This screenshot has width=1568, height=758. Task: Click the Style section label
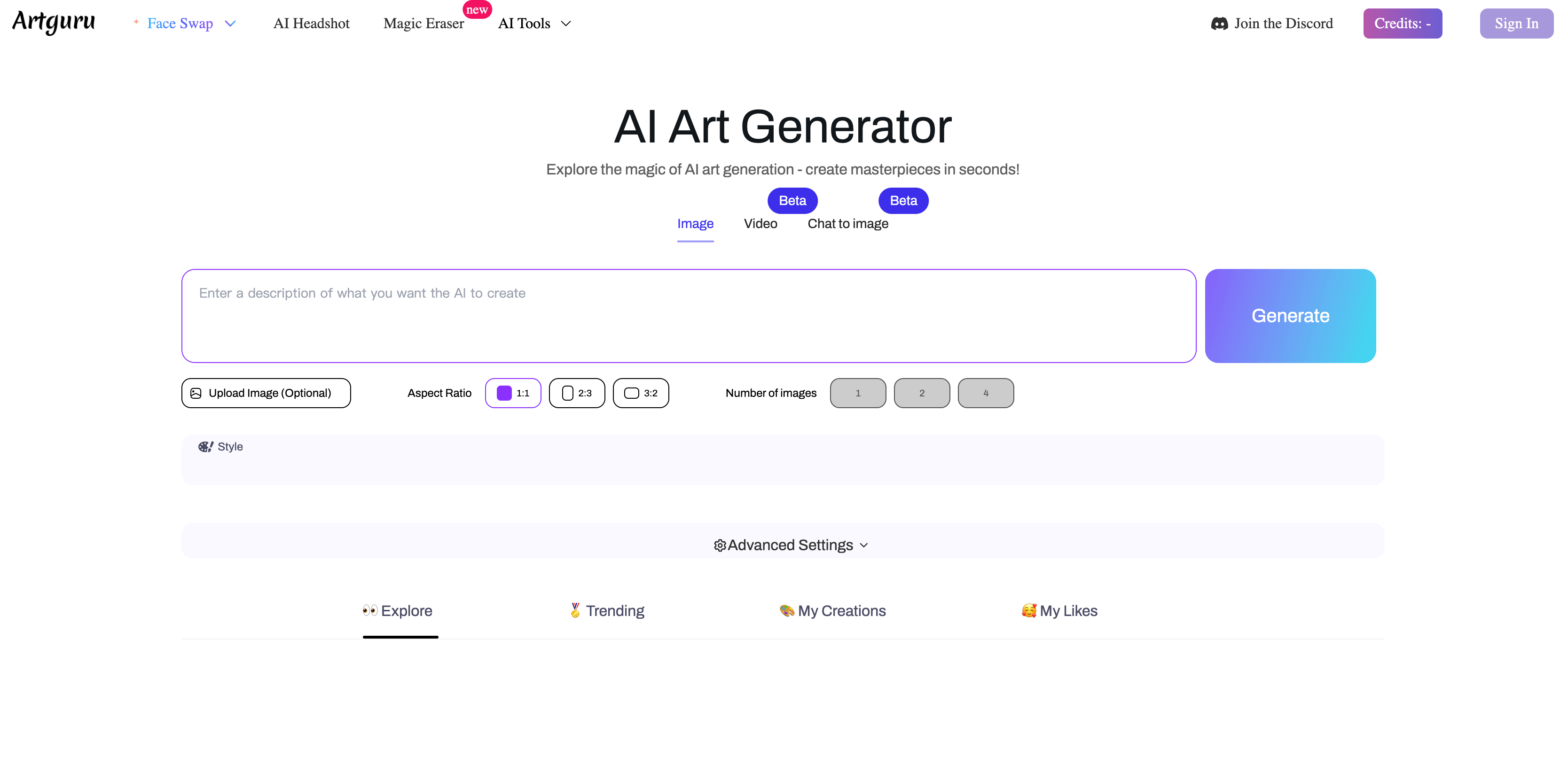click(230, 447)
